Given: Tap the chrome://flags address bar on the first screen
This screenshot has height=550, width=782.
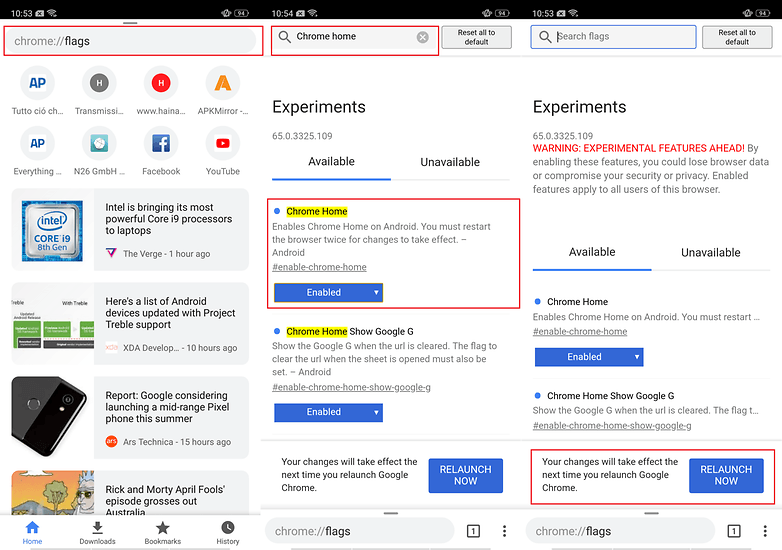Looking at the screenshot, I should tap(131, 41).
